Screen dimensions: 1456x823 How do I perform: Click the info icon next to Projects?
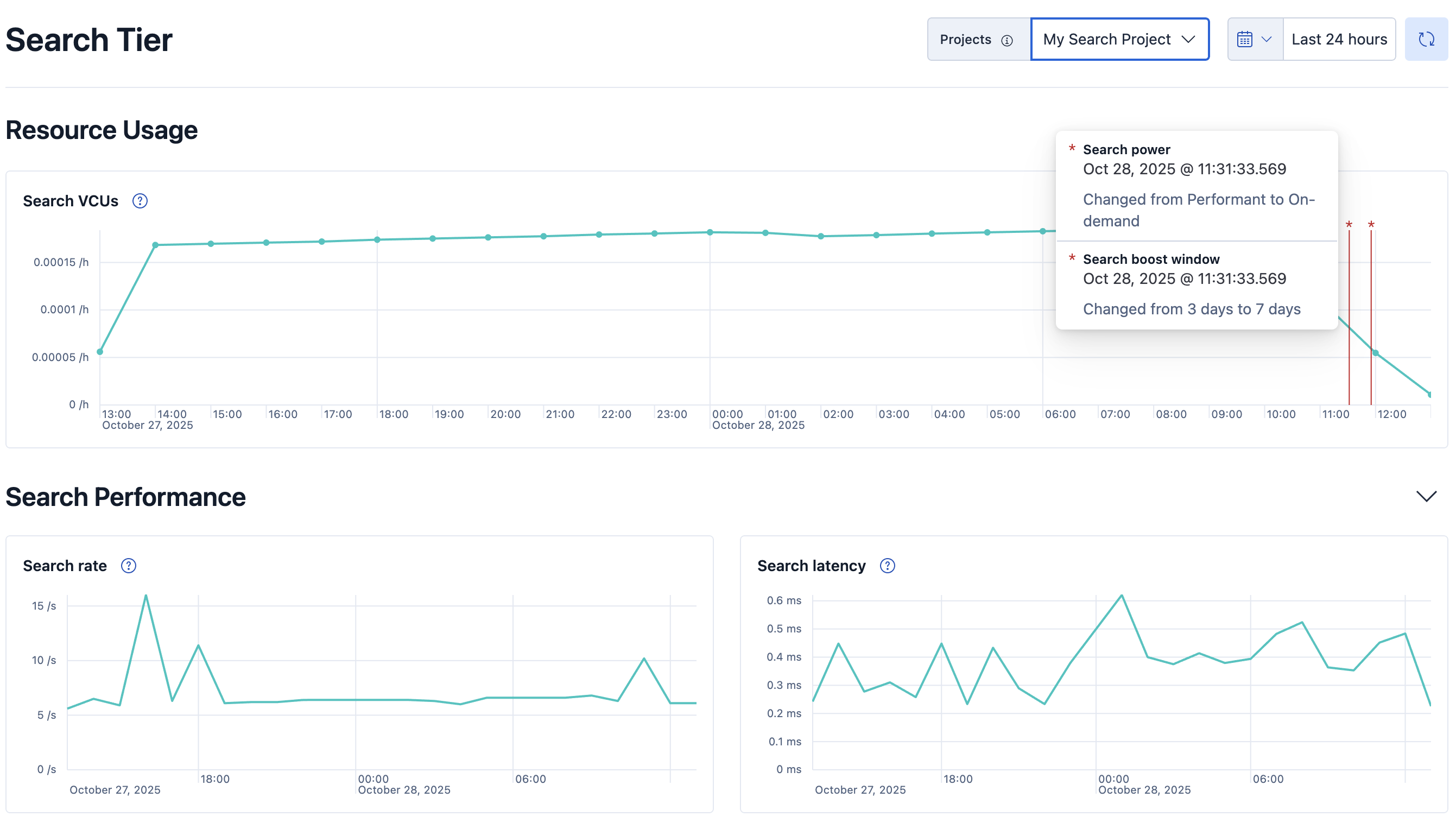[1008, 40]
